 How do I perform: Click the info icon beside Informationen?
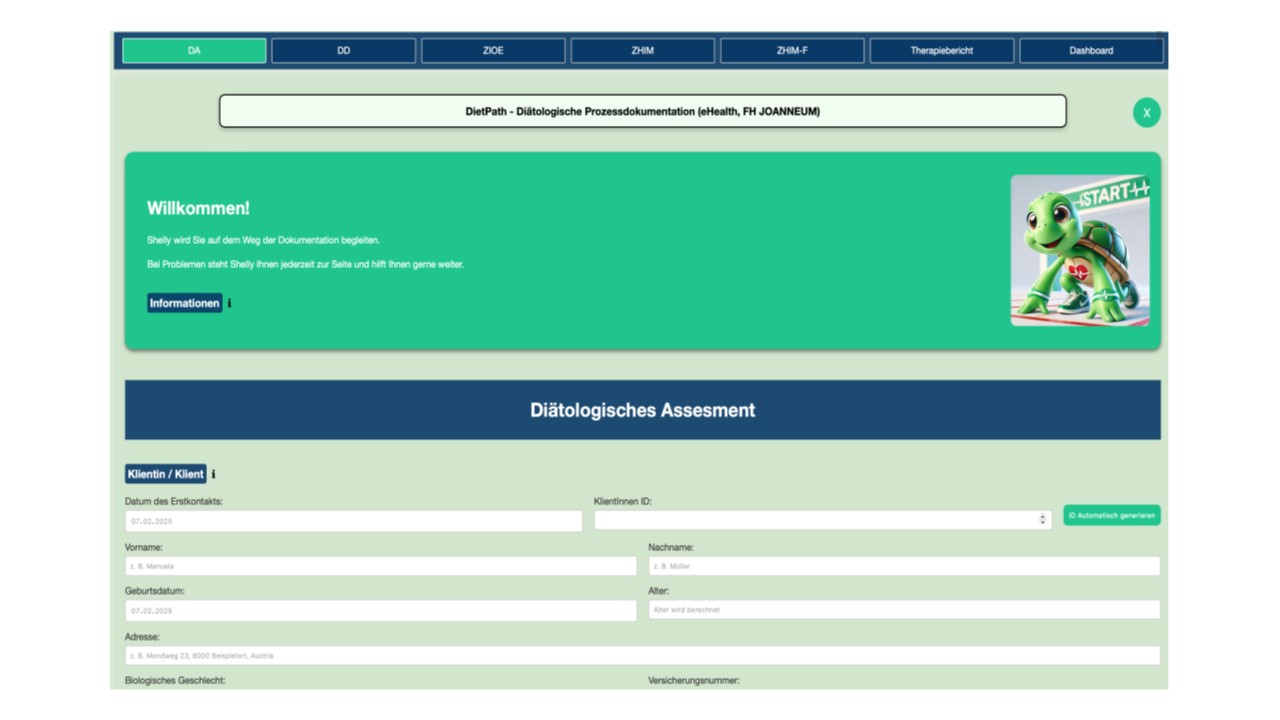[229, 303]
